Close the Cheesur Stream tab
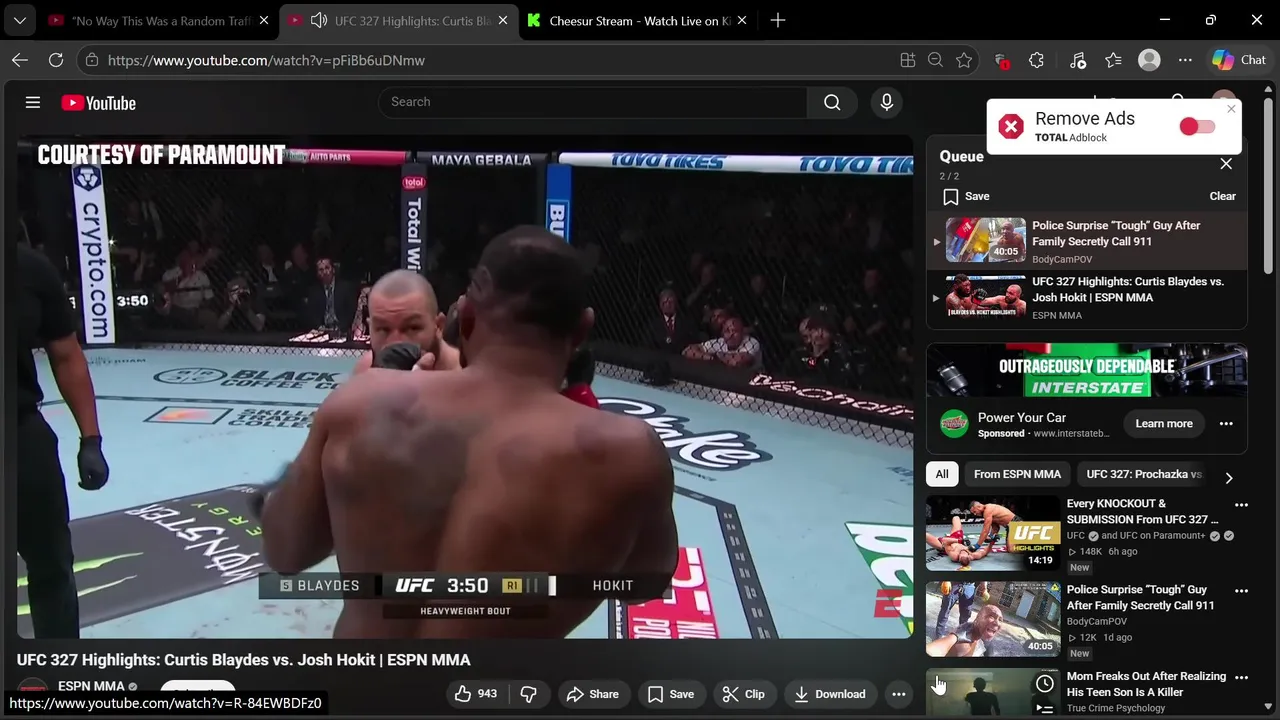This screenshot has width=1280, height=720. [x=742, y=21]
